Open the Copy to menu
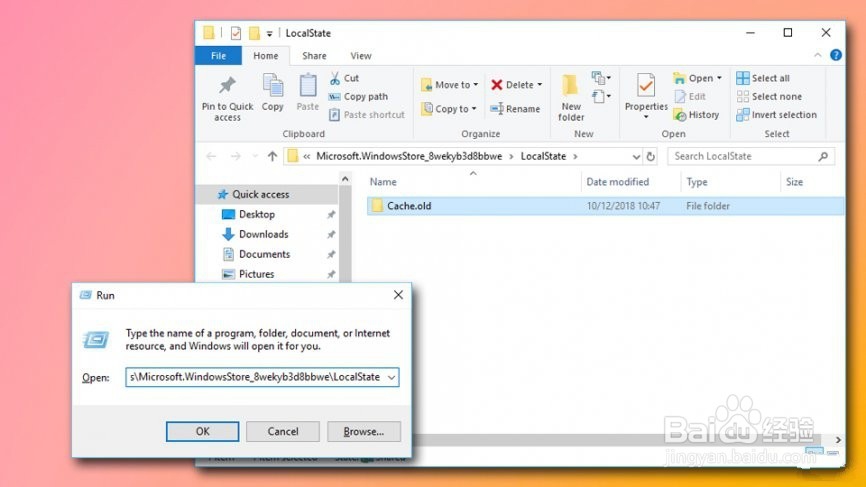Image resolution: width=866 pixels, height=487 pixels. (x=448, y=109)
